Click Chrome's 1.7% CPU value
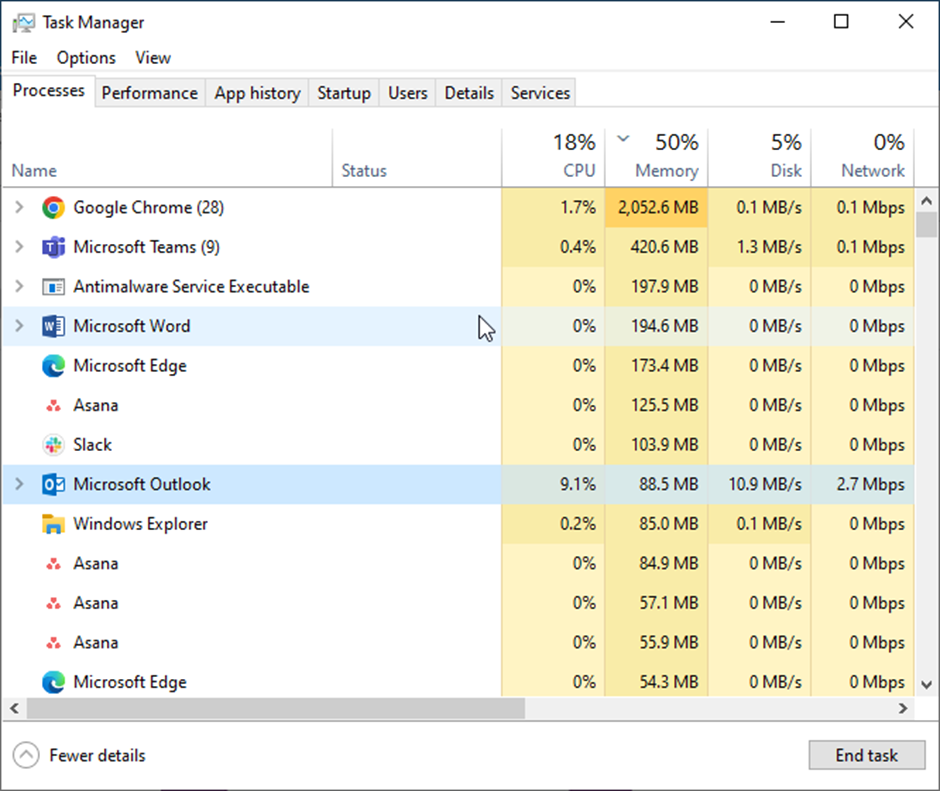This screenshot has width=940, height=791. click(578, 207)
